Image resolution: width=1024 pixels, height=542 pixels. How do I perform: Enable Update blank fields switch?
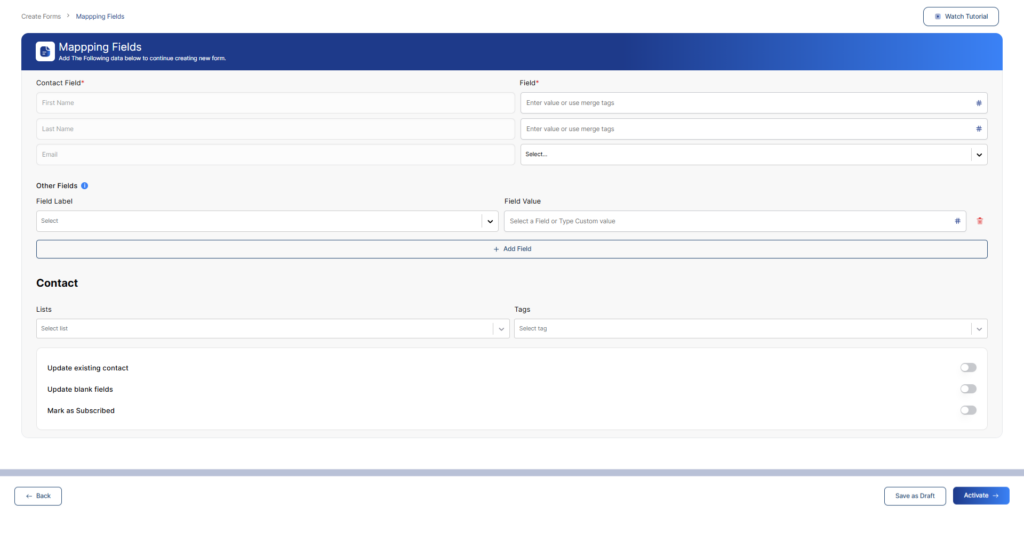coord(967,389)
